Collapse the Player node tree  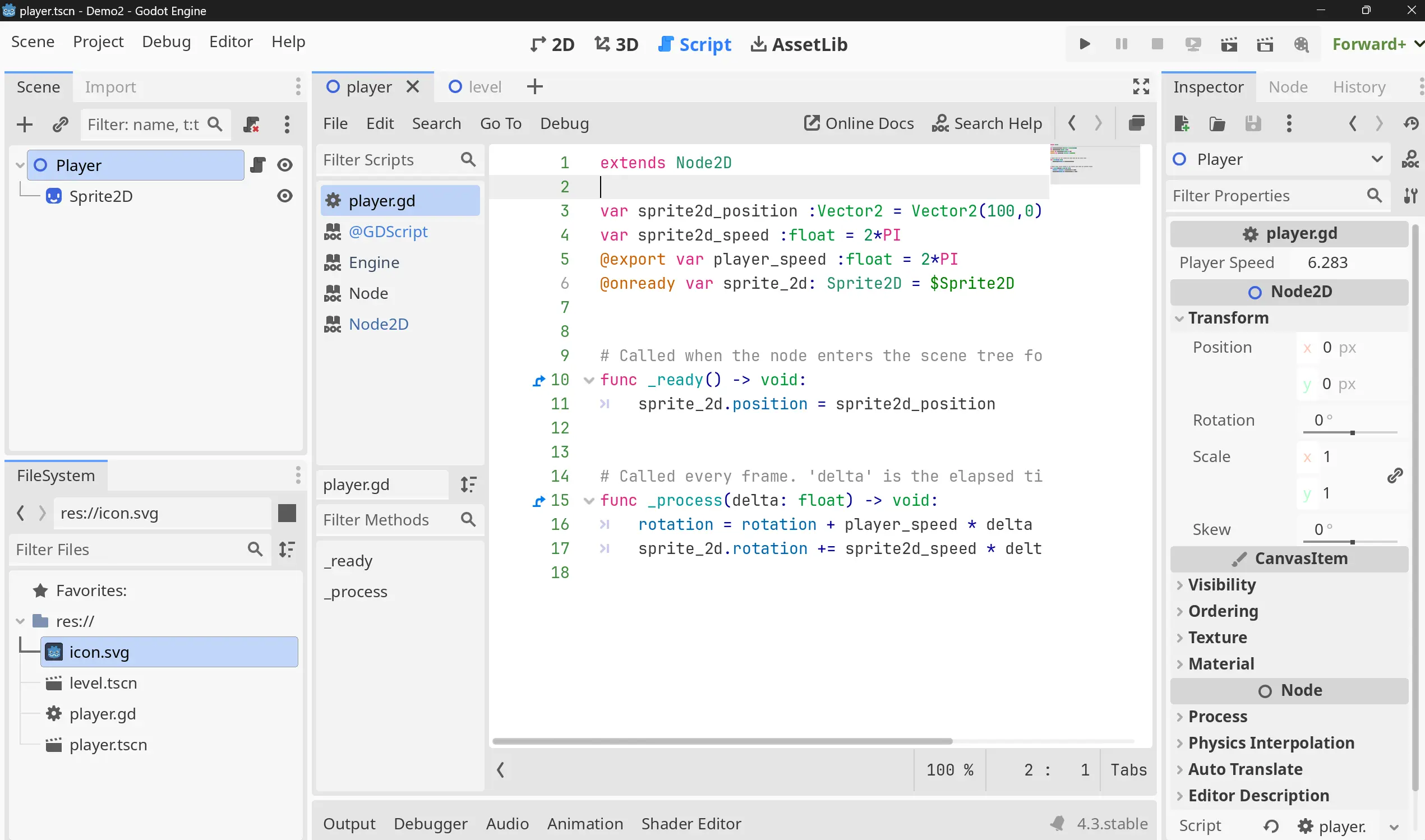coord(20,165)
